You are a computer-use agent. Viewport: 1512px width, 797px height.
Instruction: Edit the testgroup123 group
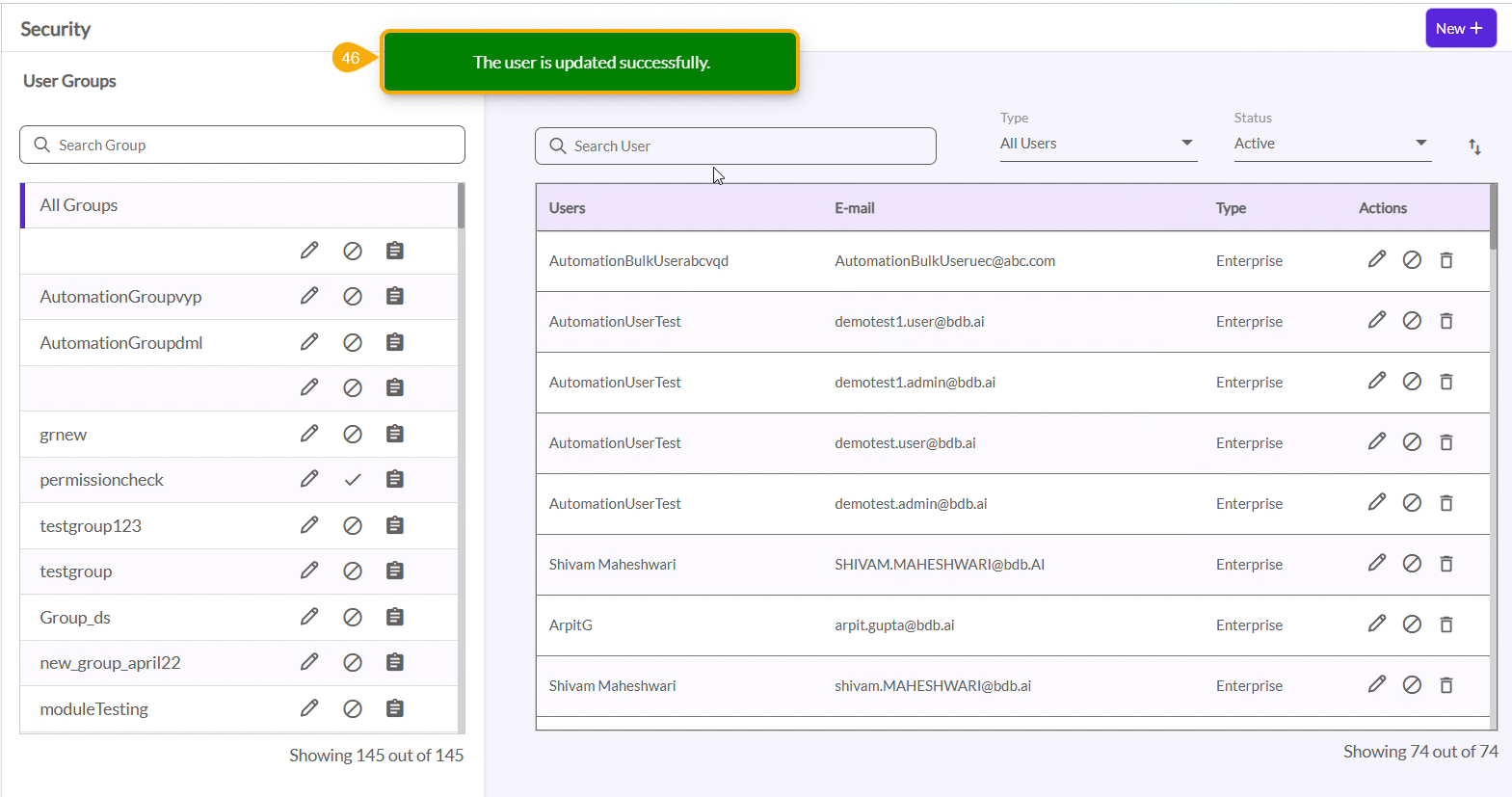point(308,525)
